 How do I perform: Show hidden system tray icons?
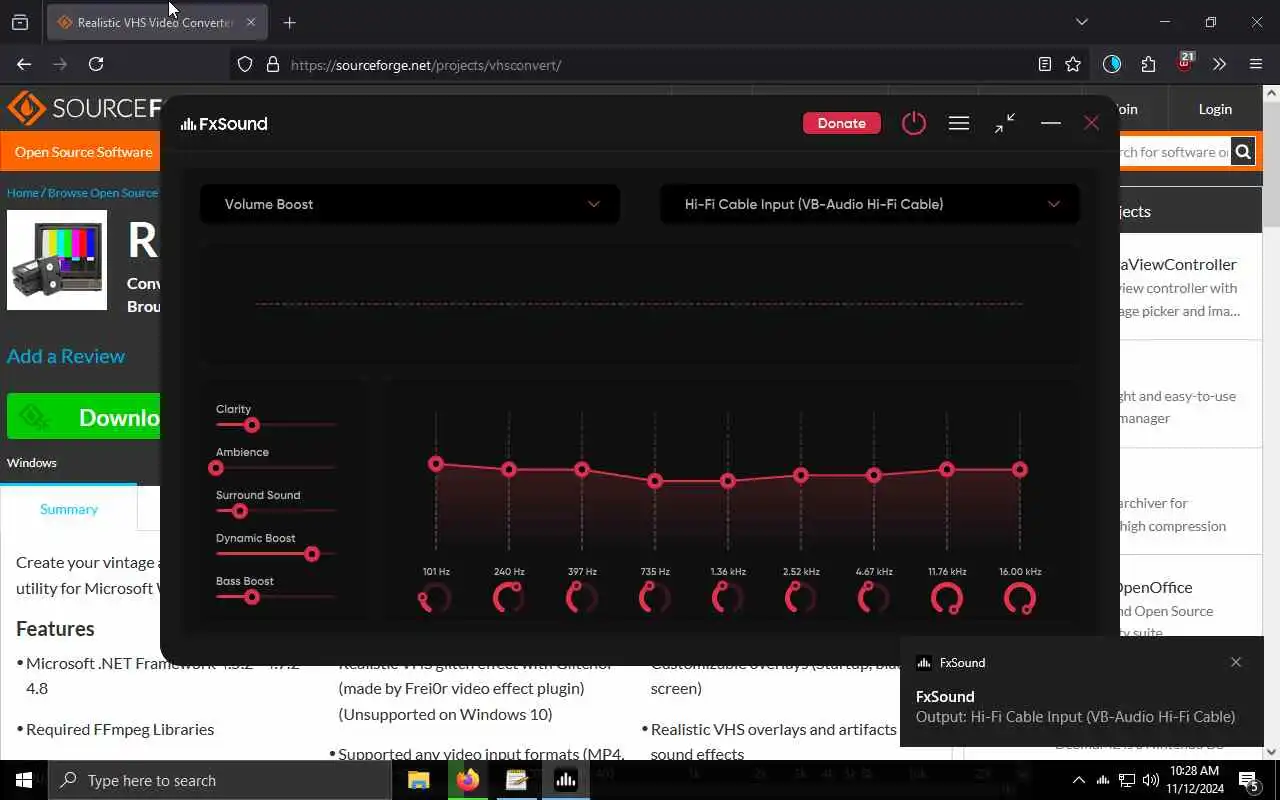click(x=1078, y=780)
